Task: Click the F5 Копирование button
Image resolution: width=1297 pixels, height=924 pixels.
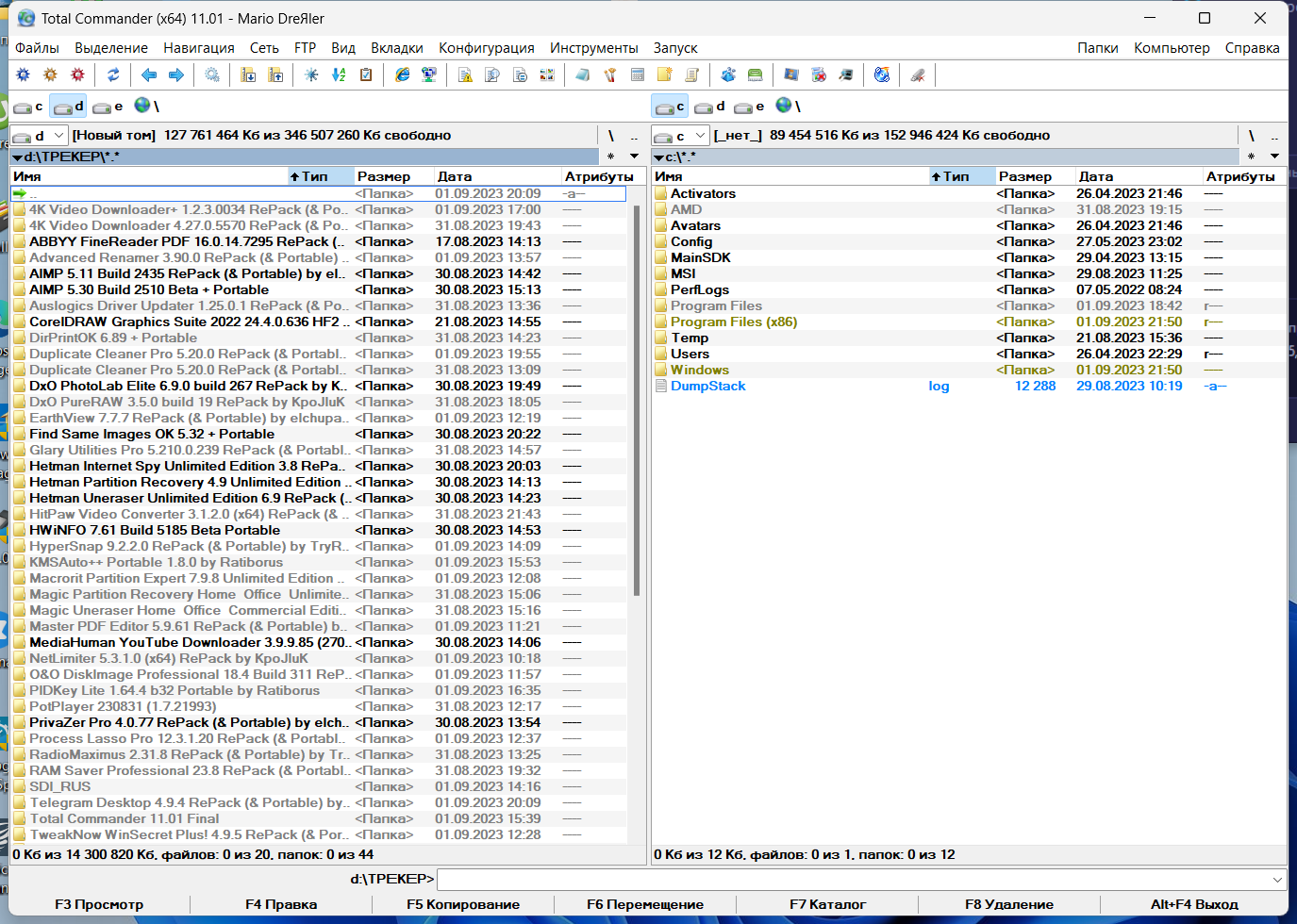Action: point(463,904)
